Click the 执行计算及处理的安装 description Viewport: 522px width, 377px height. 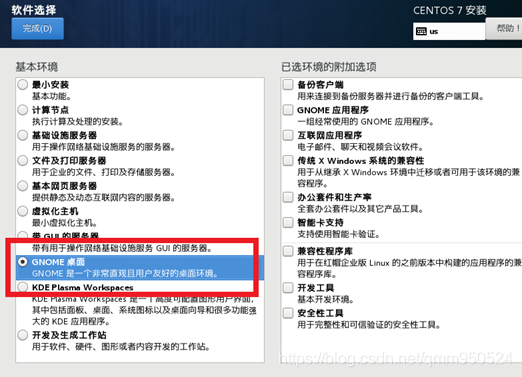click(x=78, y=122)
